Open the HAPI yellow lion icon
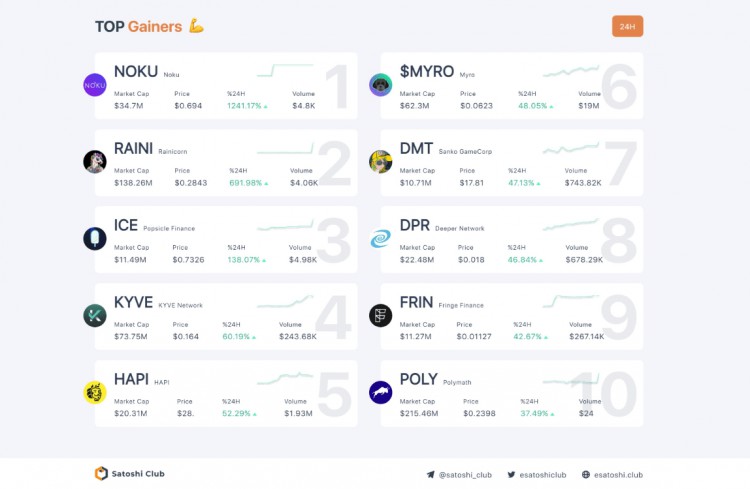This screenshot has width=750, height=489. coord(95,393)
